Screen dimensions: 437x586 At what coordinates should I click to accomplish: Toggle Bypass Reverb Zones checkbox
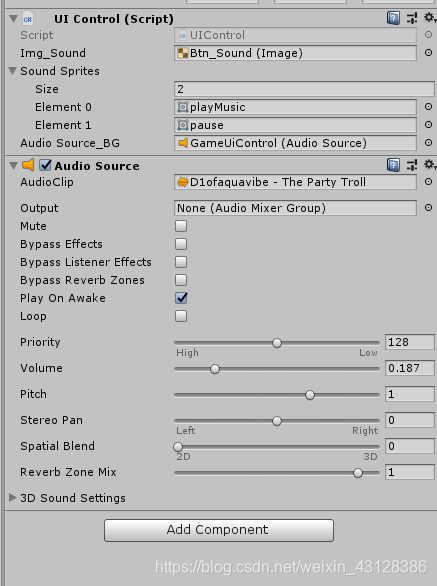(x=181, y=280)
